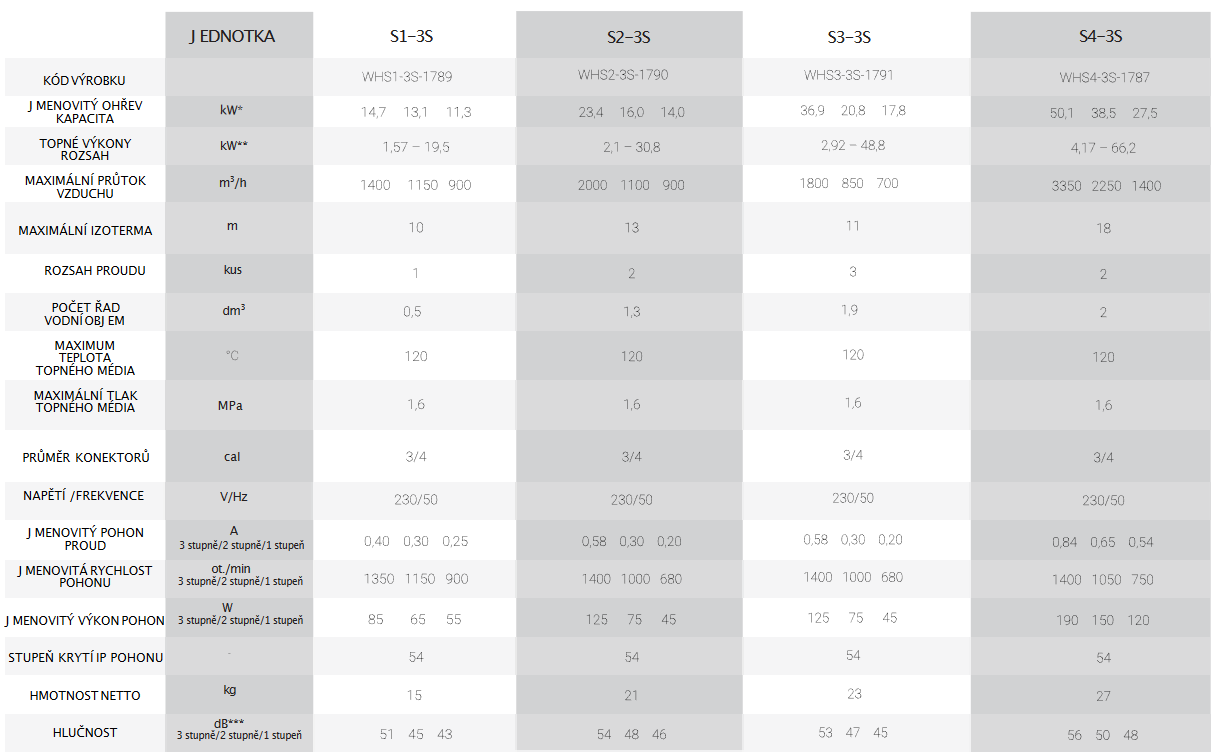This screenshot has height=753, width=1211.
Task: Select the MAXIMÁLNÍ IZOTERMA row label
Action: 85,231
